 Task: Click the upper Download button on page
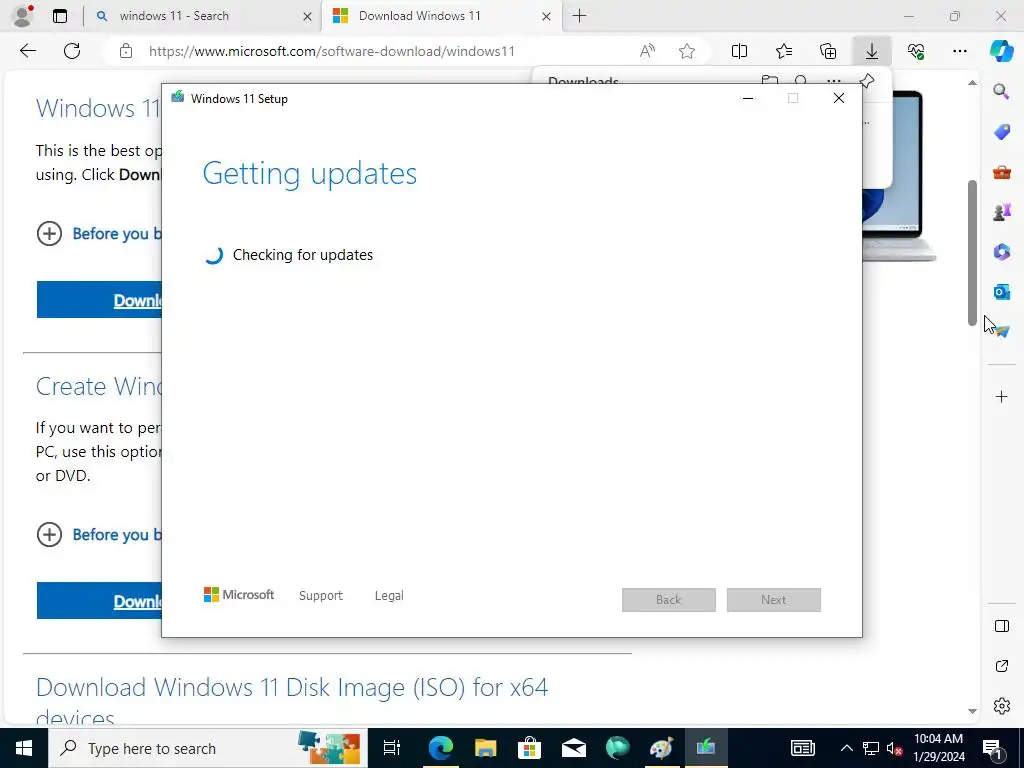click(x=99, y=300)
